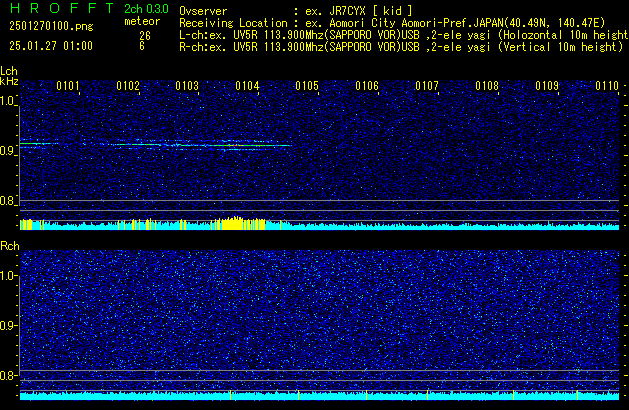The image size is (629, 410).
Task: Click the Rch channel label
Action: [x=10, y=246]
